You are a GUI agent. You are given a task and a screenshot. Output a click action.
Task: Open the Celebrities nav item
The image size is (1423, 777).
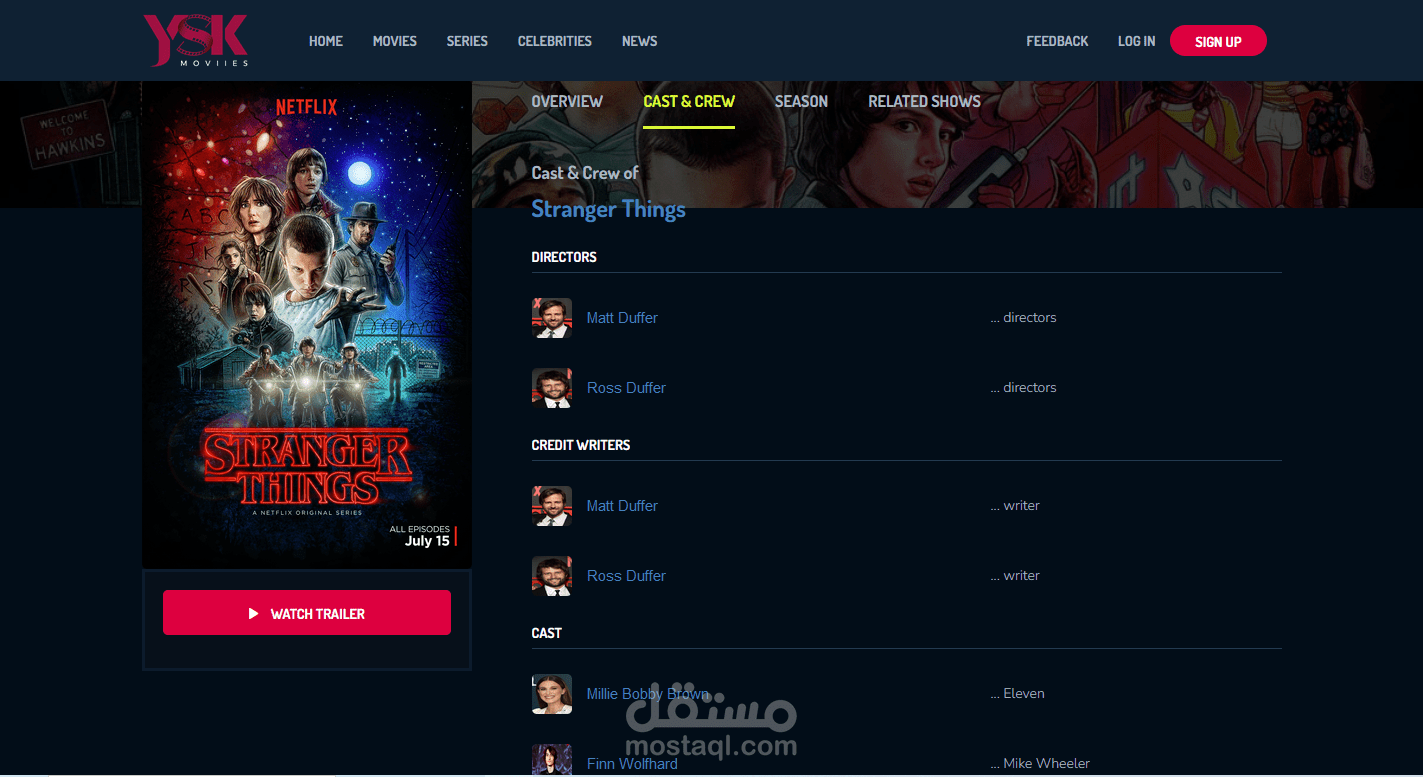click(555, 41)
